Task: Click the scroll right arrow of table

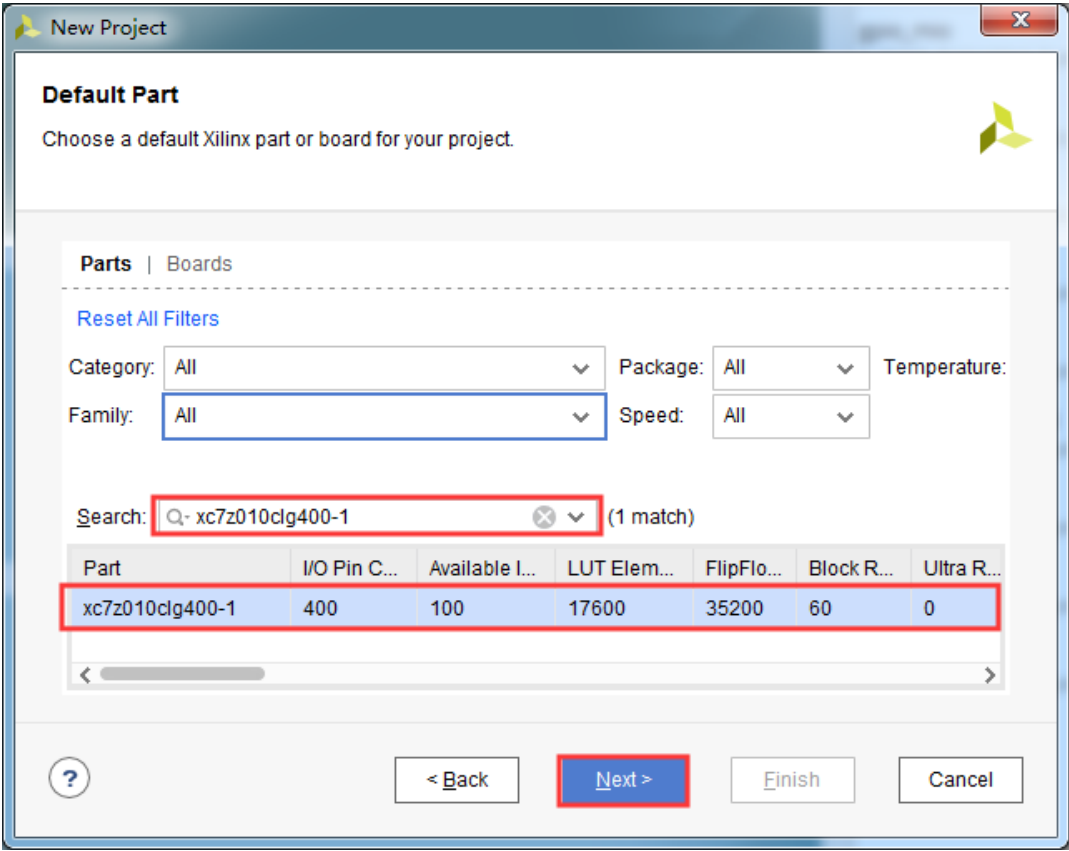Action: point(990,674)
